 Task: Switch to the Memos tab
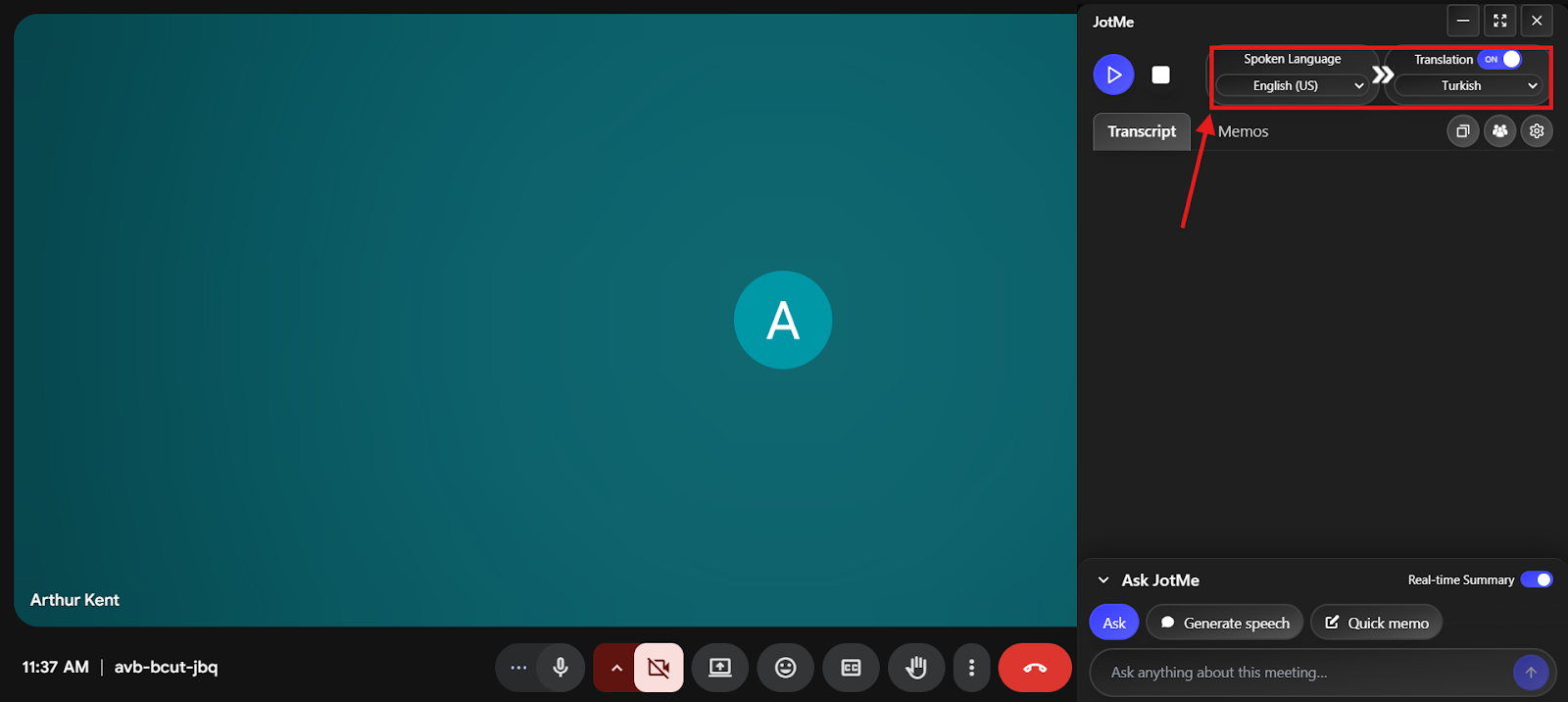coord(1243,131)
